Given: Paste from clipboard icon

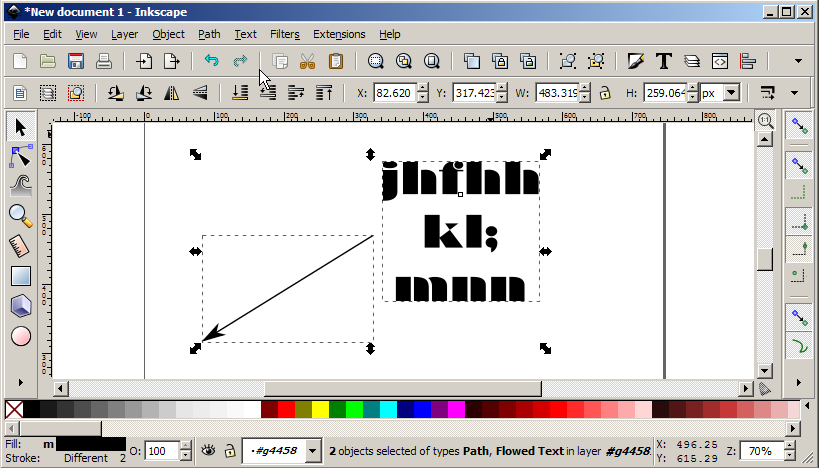Looking at the screenshot, I should tap(336, 61).
